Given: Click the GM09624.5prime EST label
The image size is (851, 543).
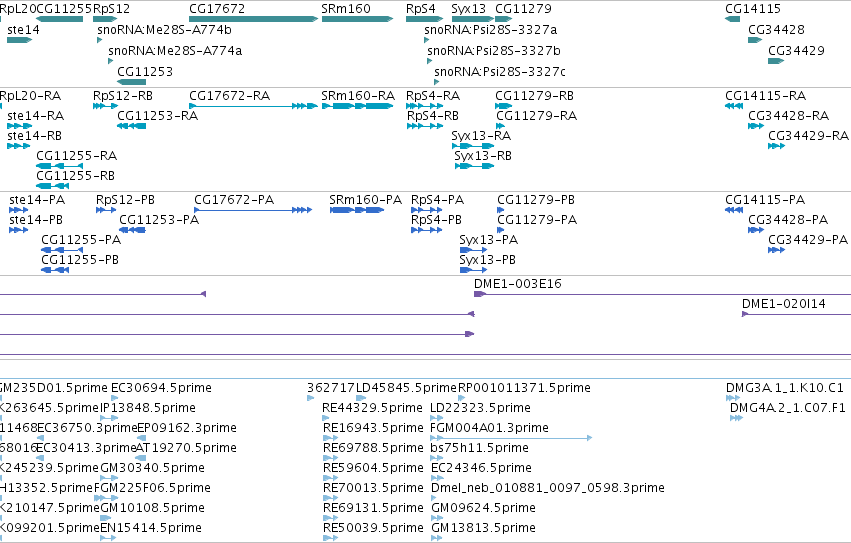Looking at the screenshot, I should [x=483, y=508].
